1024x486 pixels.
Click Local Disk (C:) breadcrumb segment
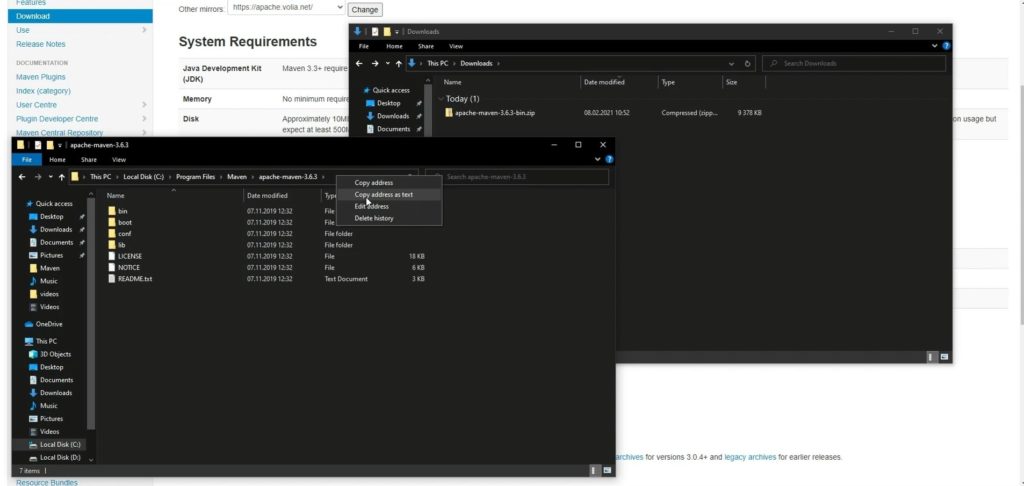click(144, 177)
